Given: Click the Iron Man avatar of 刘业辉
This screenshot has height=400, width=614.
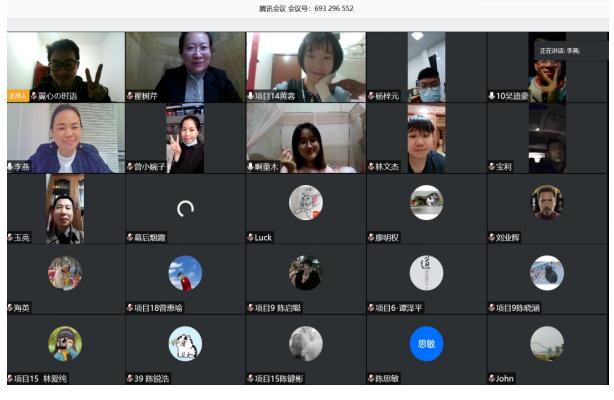Looking at the screenshot, I should (x=546, y=201).
